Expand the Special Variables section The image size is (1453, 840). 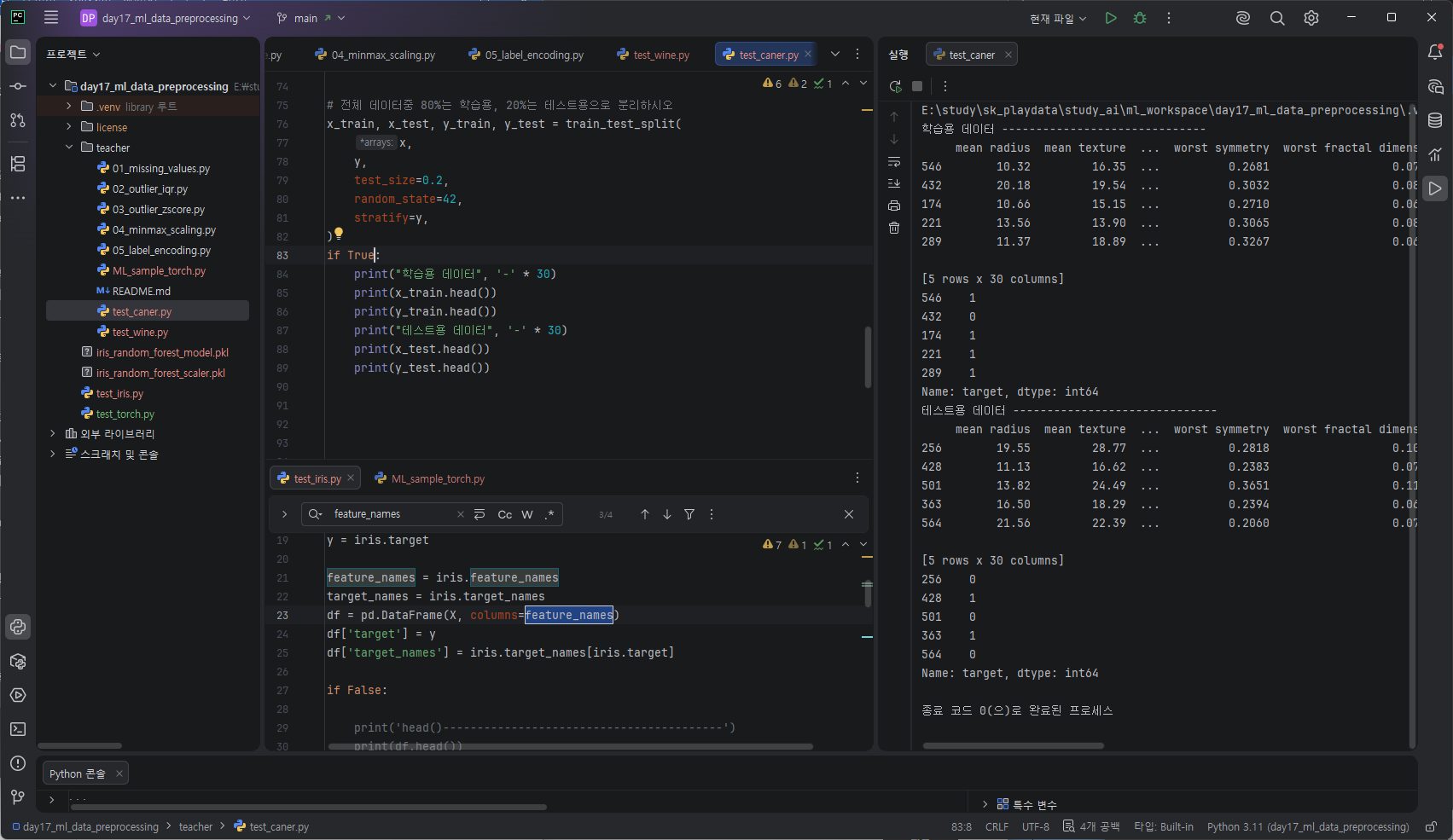click(x=985, y=804)
